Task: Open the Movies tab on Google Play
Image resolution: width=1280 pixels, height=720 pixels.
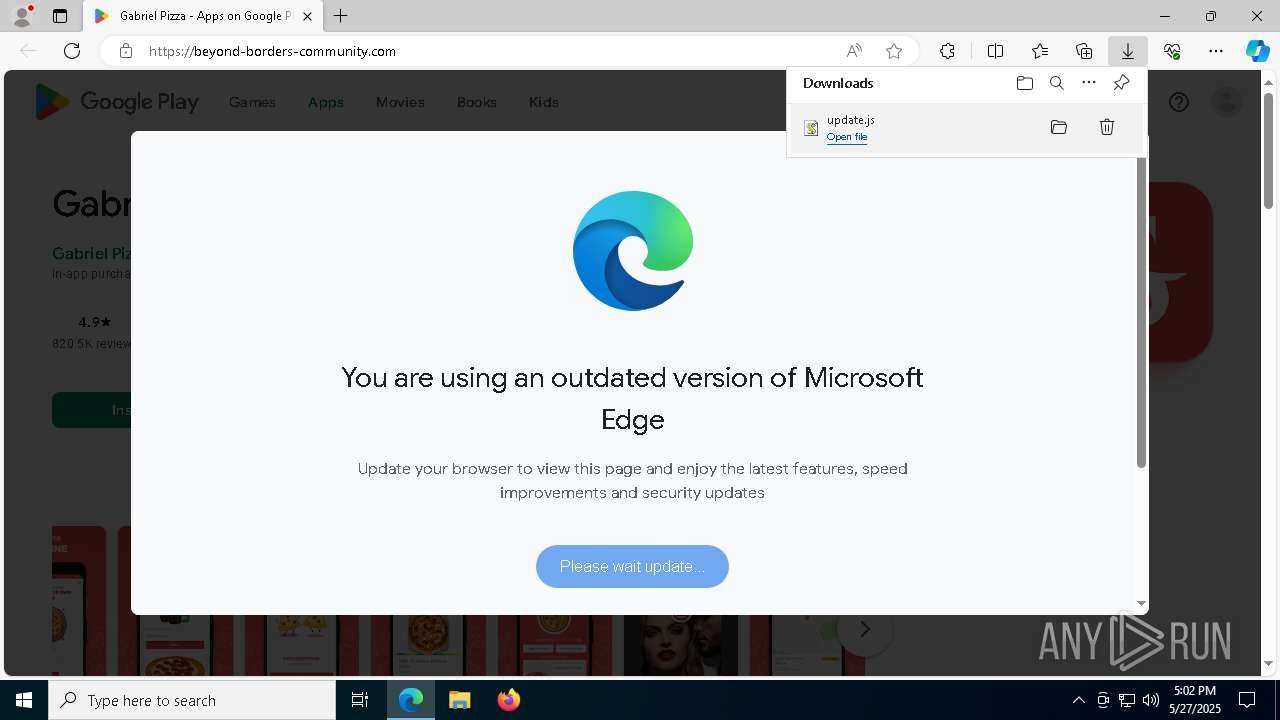Action: 400,102
